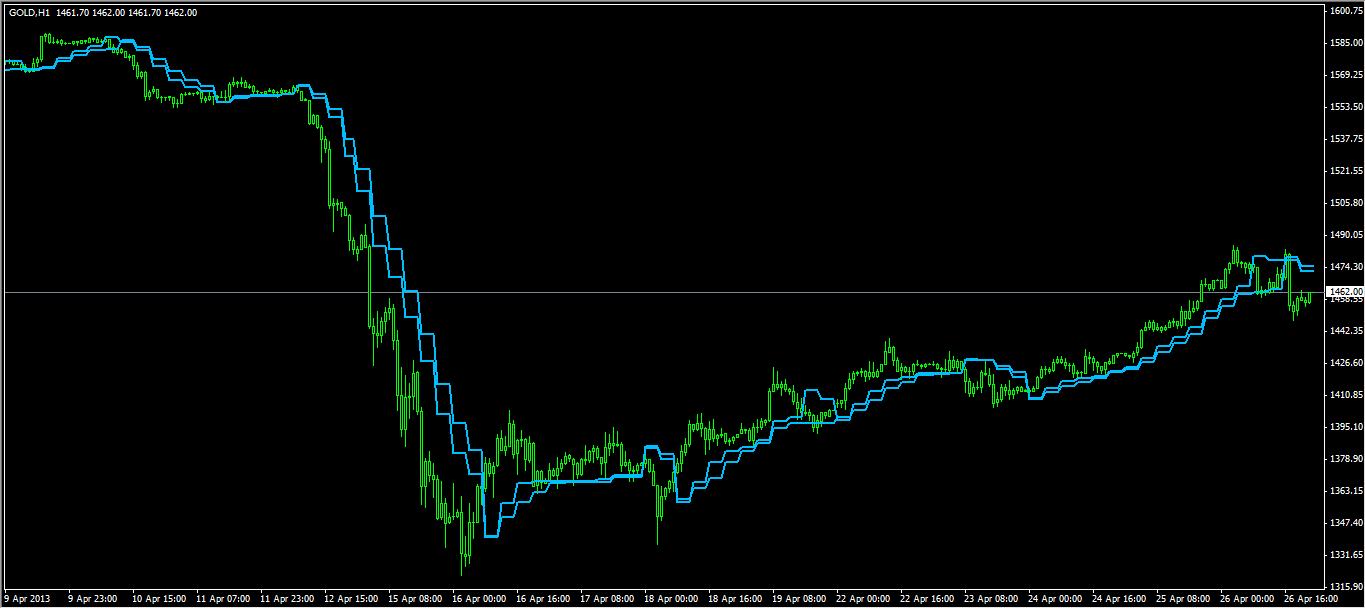The image size is (1365, 609).
Task: Click the 16 Apr 00:00 time label
Action: click(x=478, y=599)
